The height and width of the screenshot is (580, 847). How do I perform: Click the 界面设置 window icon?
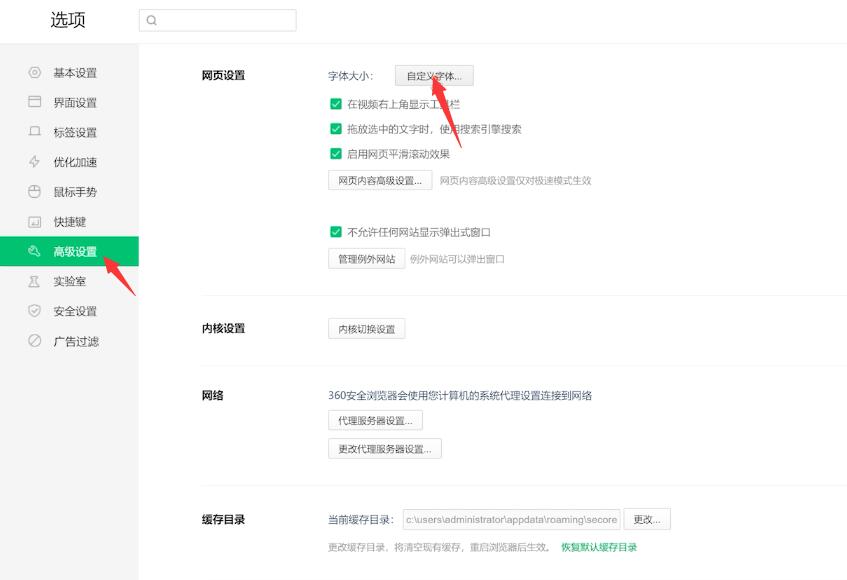pyautogui.click(x=35, y=102)
